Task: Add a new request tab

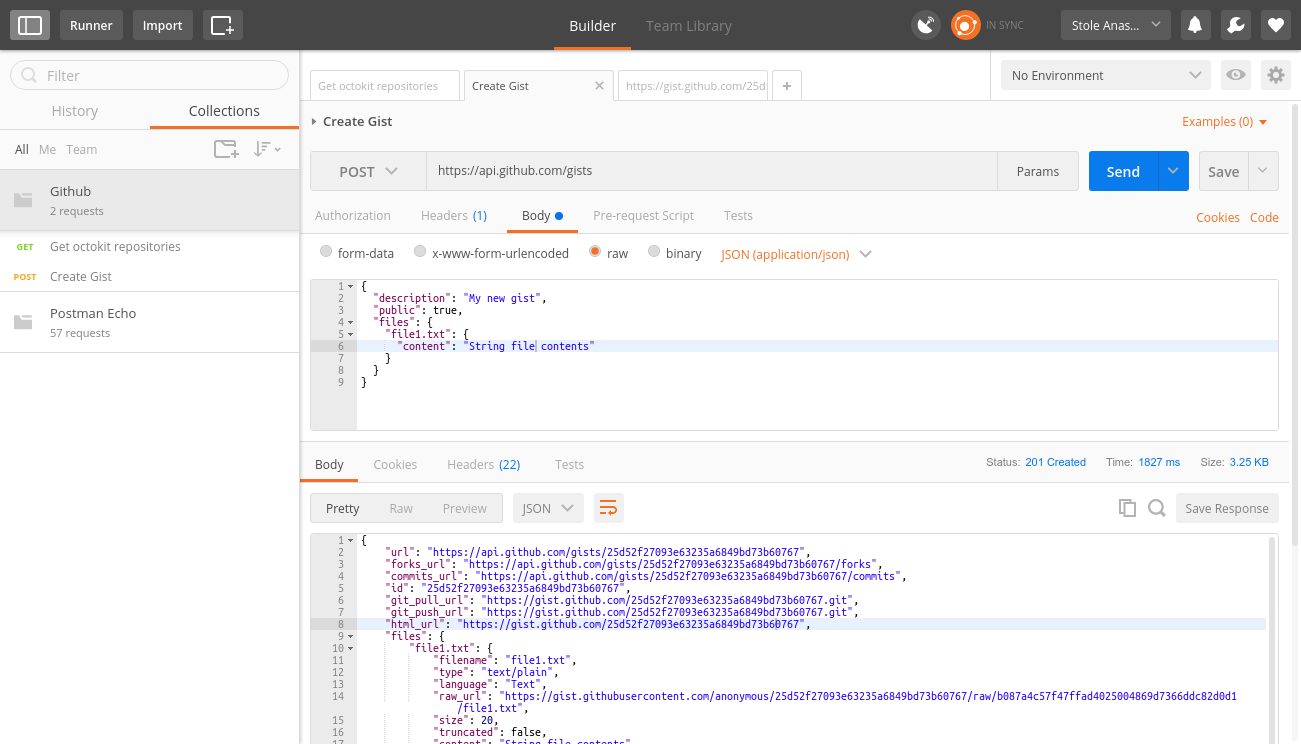Action: 787,86
